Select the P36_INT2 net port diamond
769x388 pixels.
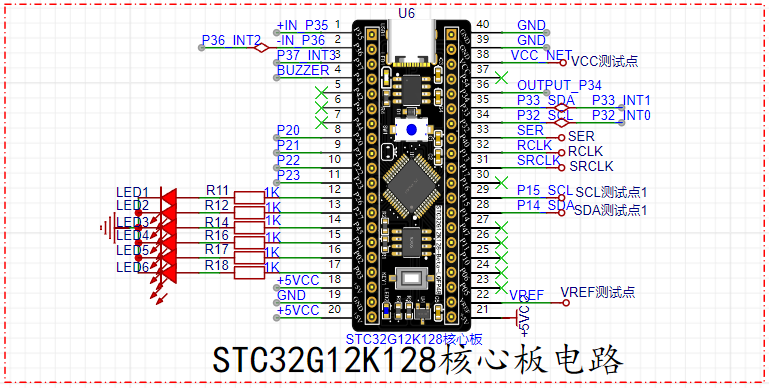(262, 48)
